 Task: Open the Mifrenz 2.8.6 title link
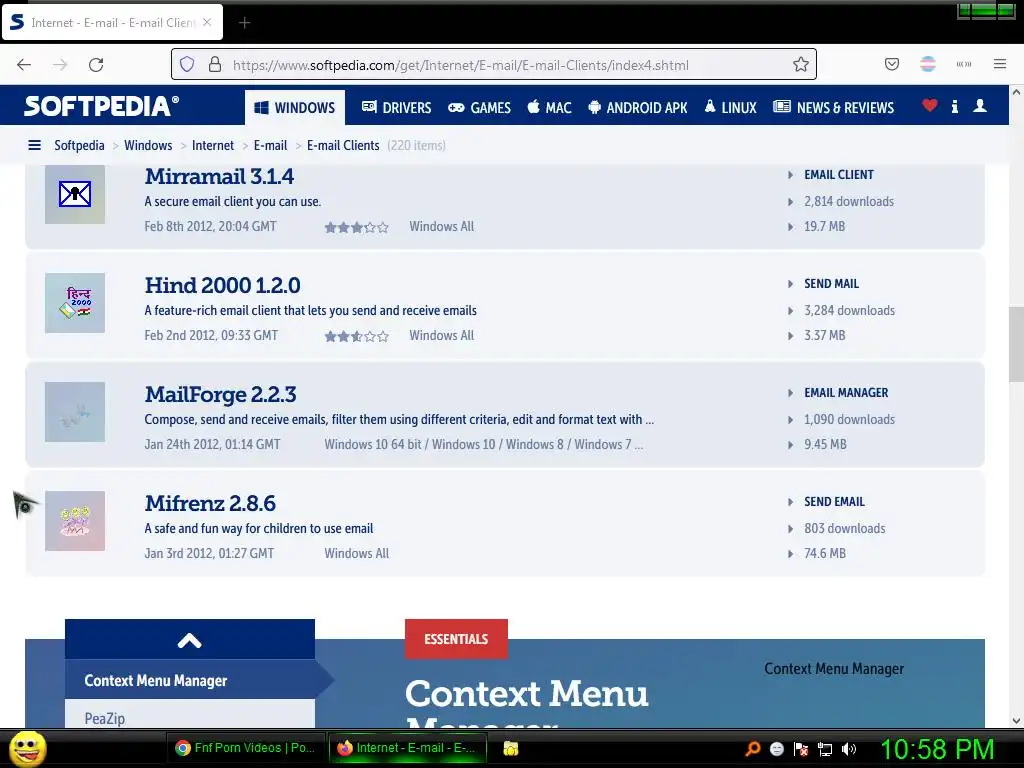point(210,504)
